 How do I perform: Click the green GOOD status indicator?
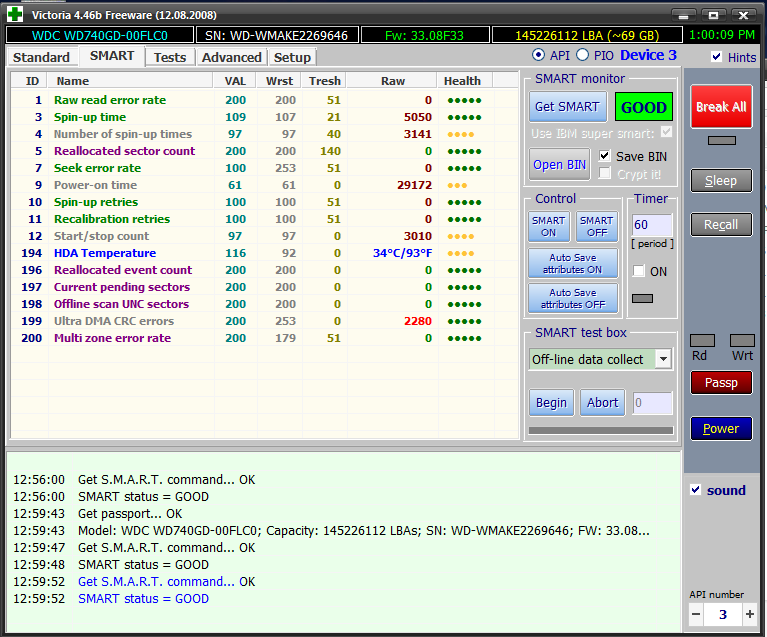coord(643,107)
